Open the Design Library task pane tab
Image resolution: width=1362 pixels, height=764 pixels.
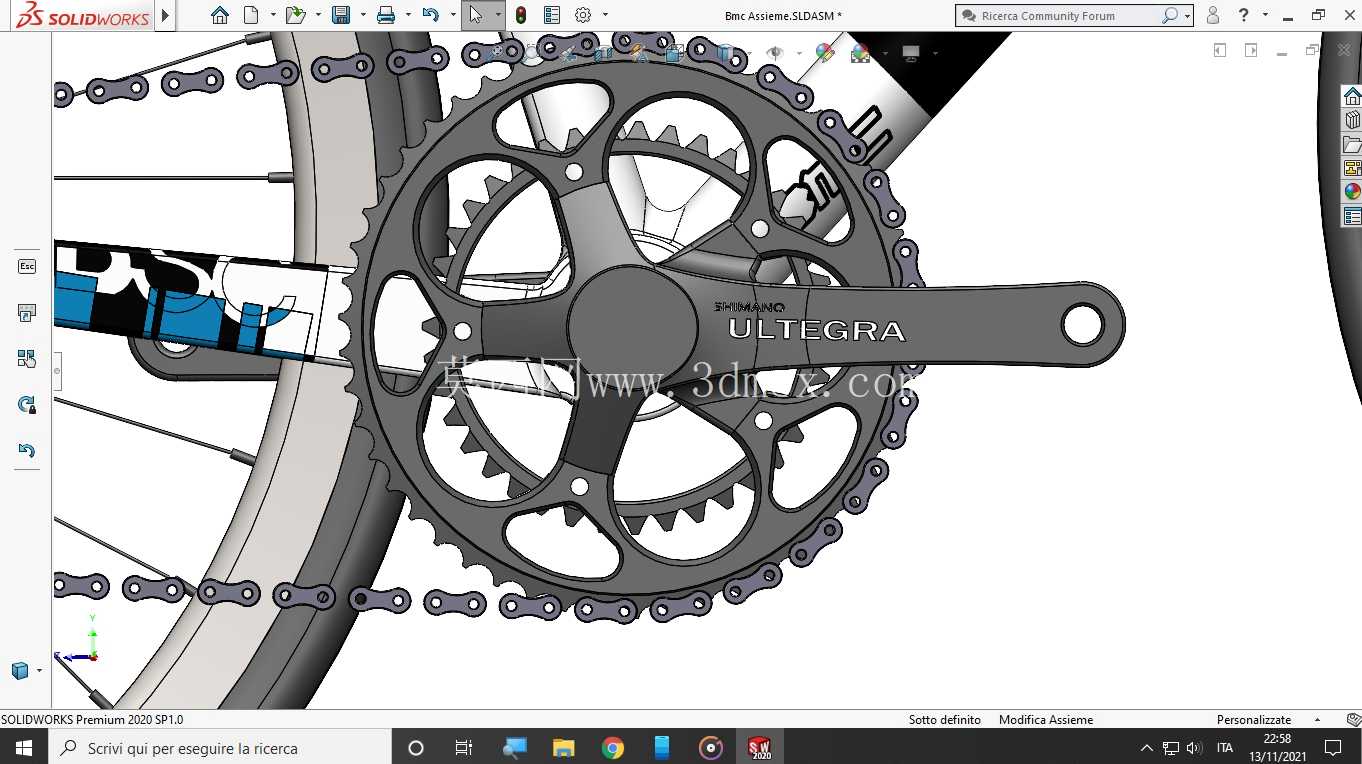(x=1352, y=120)
